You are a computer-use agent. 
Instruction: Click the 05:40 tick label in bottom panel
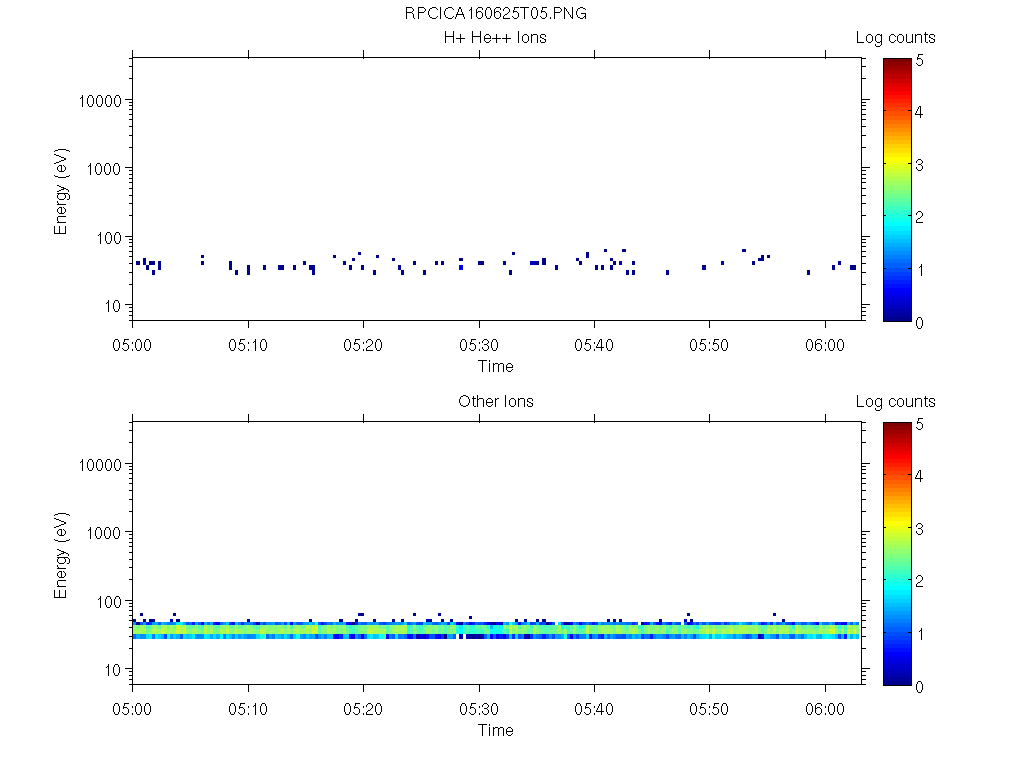pos(594,709)
